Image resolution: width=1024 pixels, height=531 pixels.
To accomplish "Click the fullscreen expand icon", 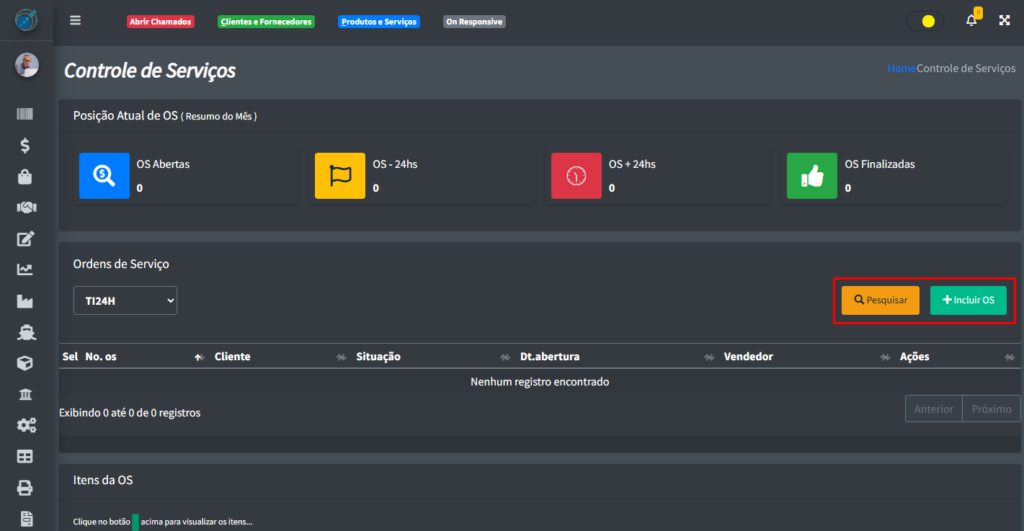I will point(1005,21).
